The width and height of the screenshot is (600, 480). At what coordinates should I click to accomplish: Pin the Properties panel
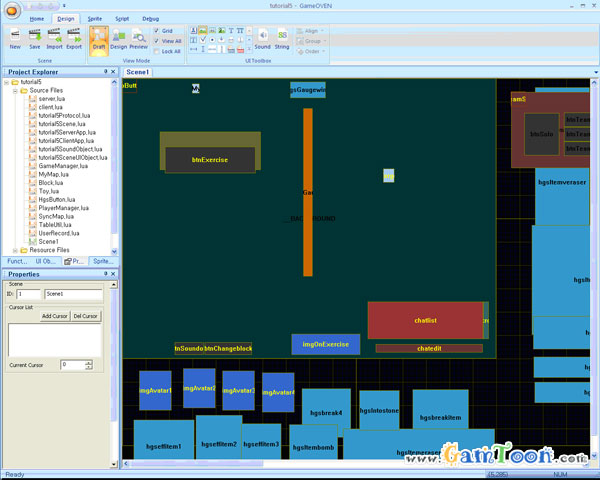pos(106,274)
